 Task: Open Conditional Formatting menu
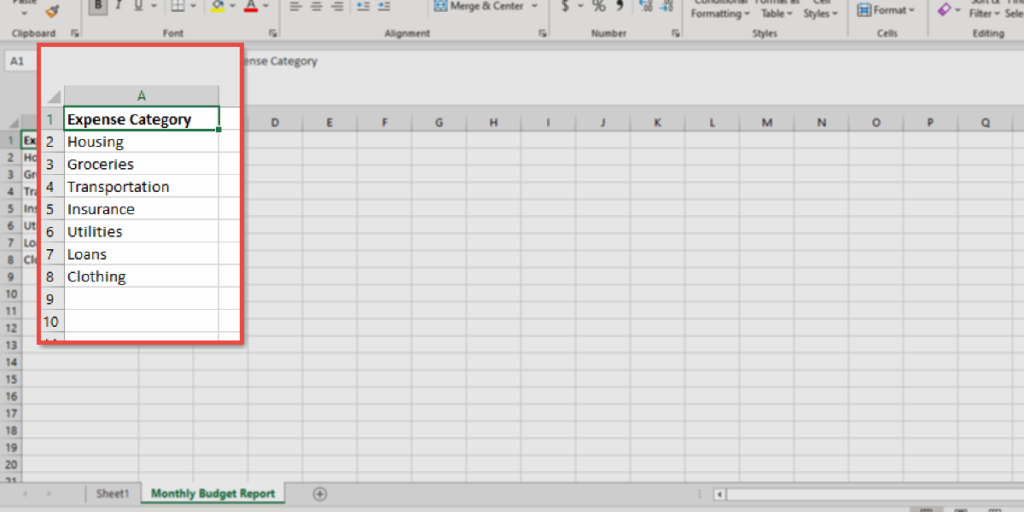[x=720, y=8]
